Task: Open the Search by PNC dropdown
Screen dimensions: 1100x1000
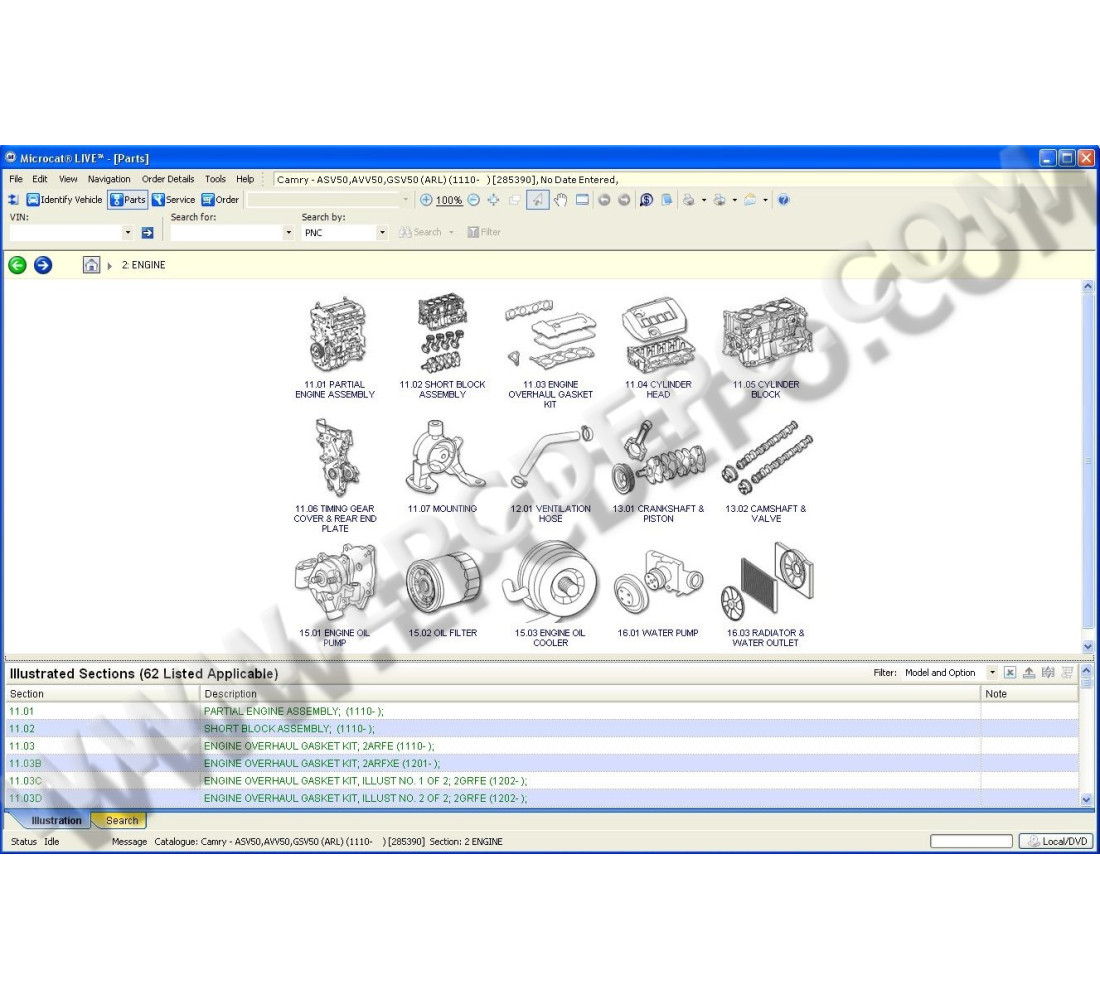Action: (382, 232)
